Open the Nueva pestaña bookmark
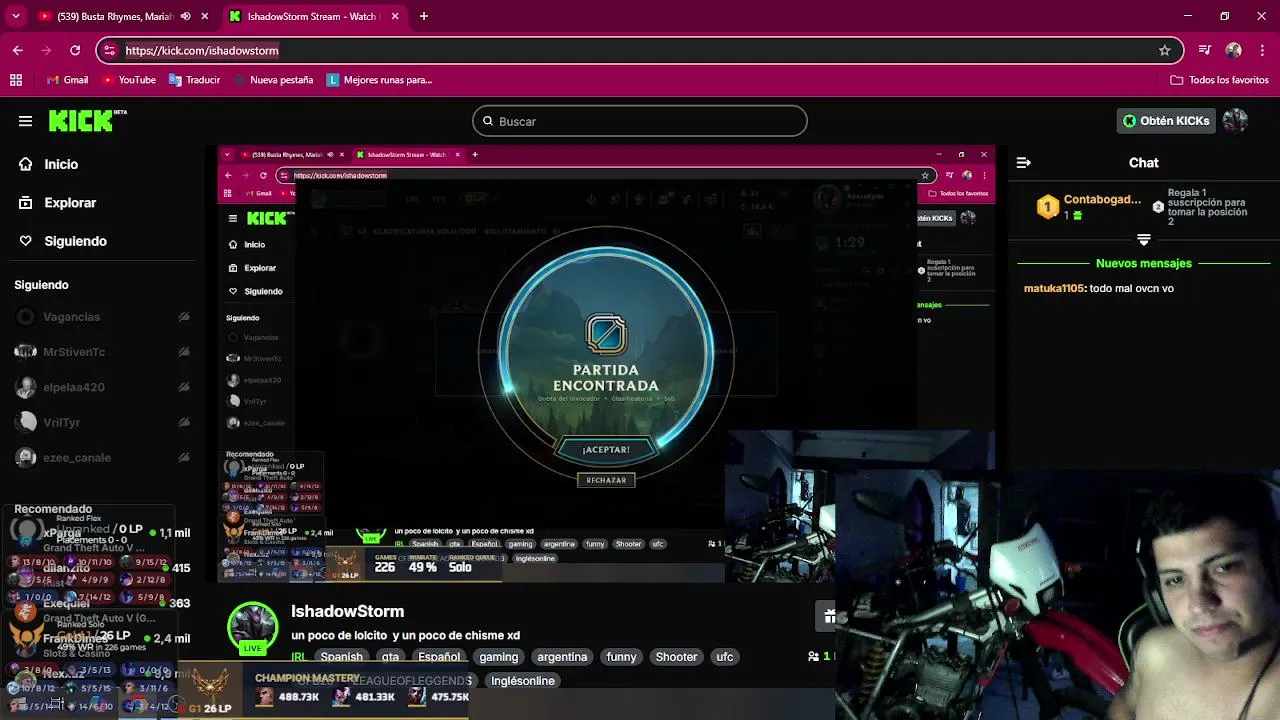Image resolution: width=1280 pixels, height=720 pixels. [272, 80]
